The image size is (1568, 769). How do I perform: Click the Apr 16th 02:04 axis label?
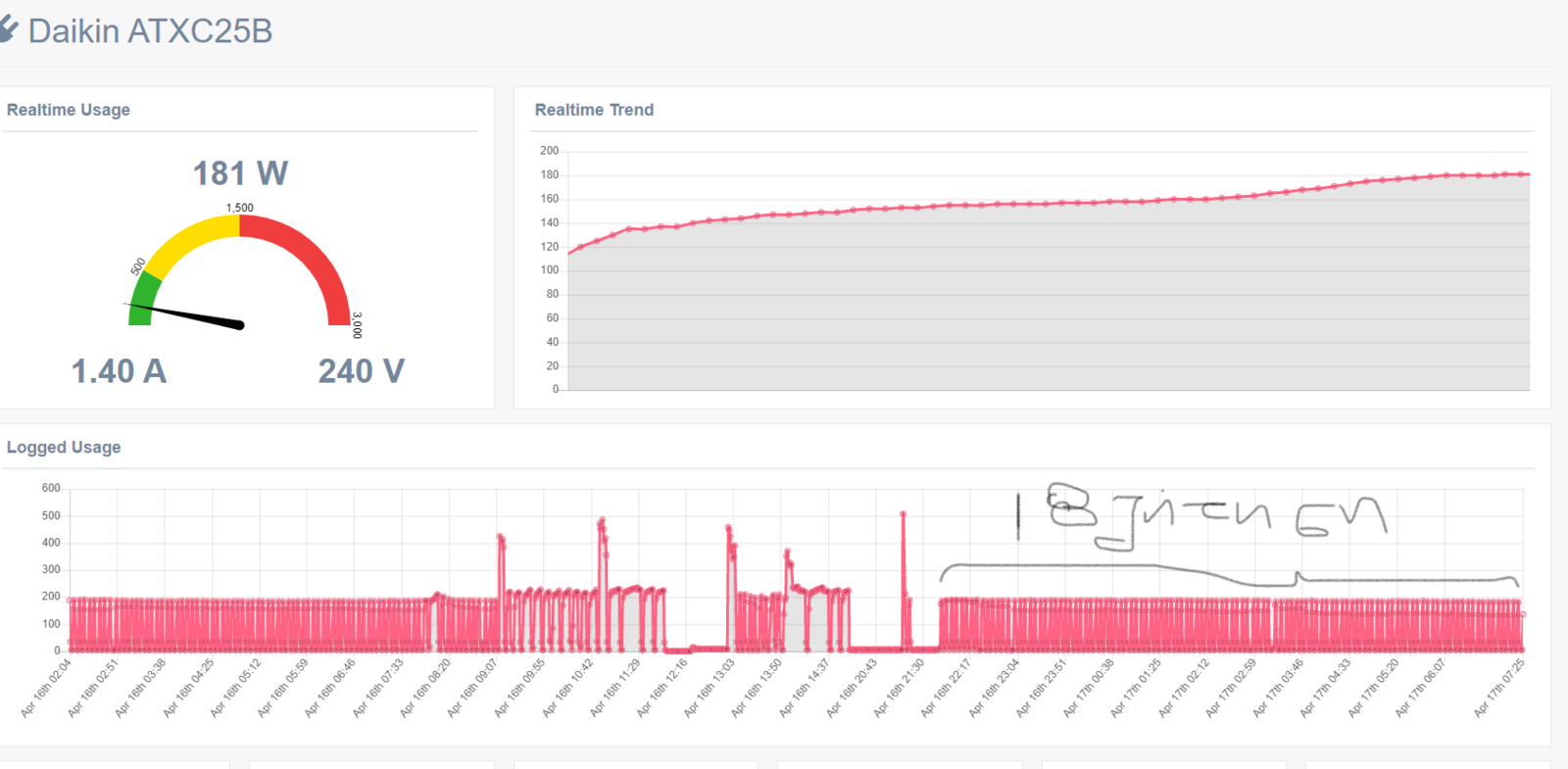[x=46, y=689]
